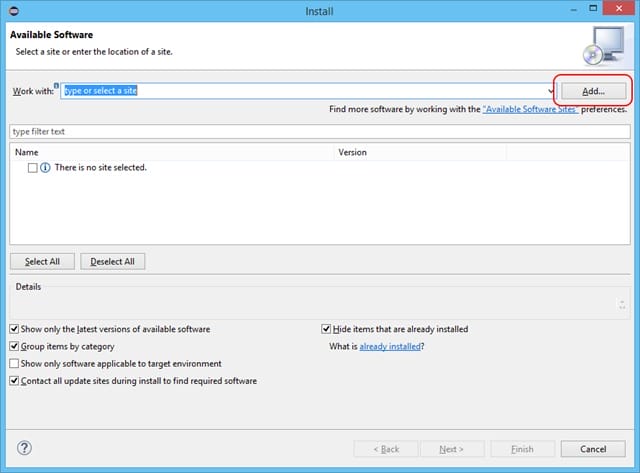Click the Eclipse icon in title bar
Screen dimensions: 640x473
click(13, 11)
